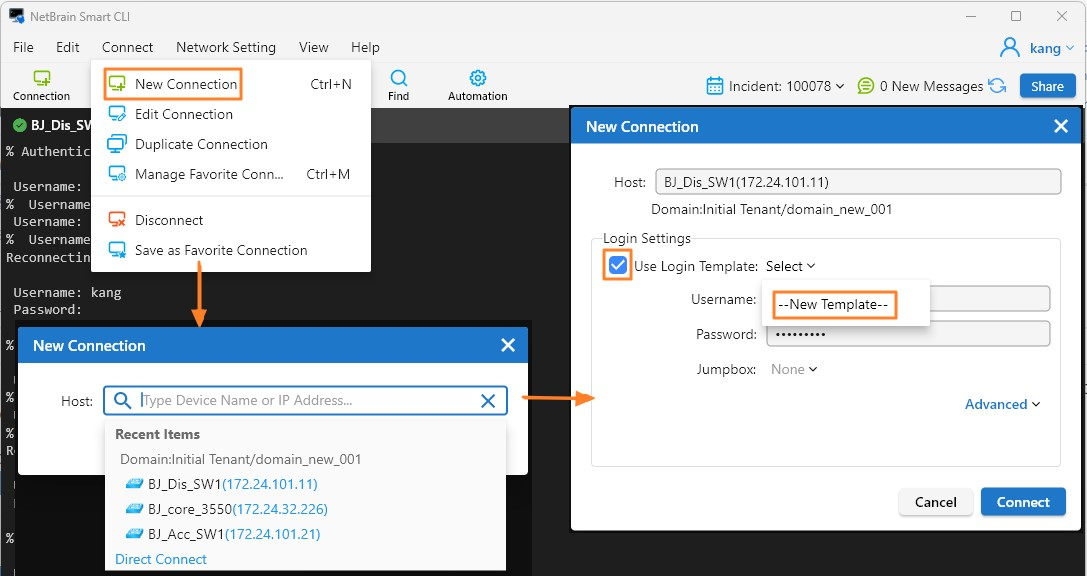Select BJ_core_3550 from Recent Items
The width and height of the screenshot is (1087, 576).
click(x=237, y=509)
